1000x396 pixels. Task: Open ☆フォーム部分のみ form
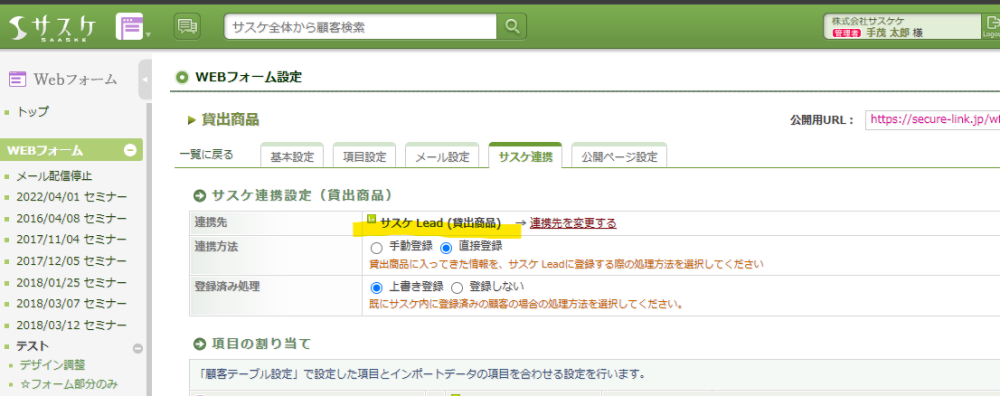click(x=68, y=384)
